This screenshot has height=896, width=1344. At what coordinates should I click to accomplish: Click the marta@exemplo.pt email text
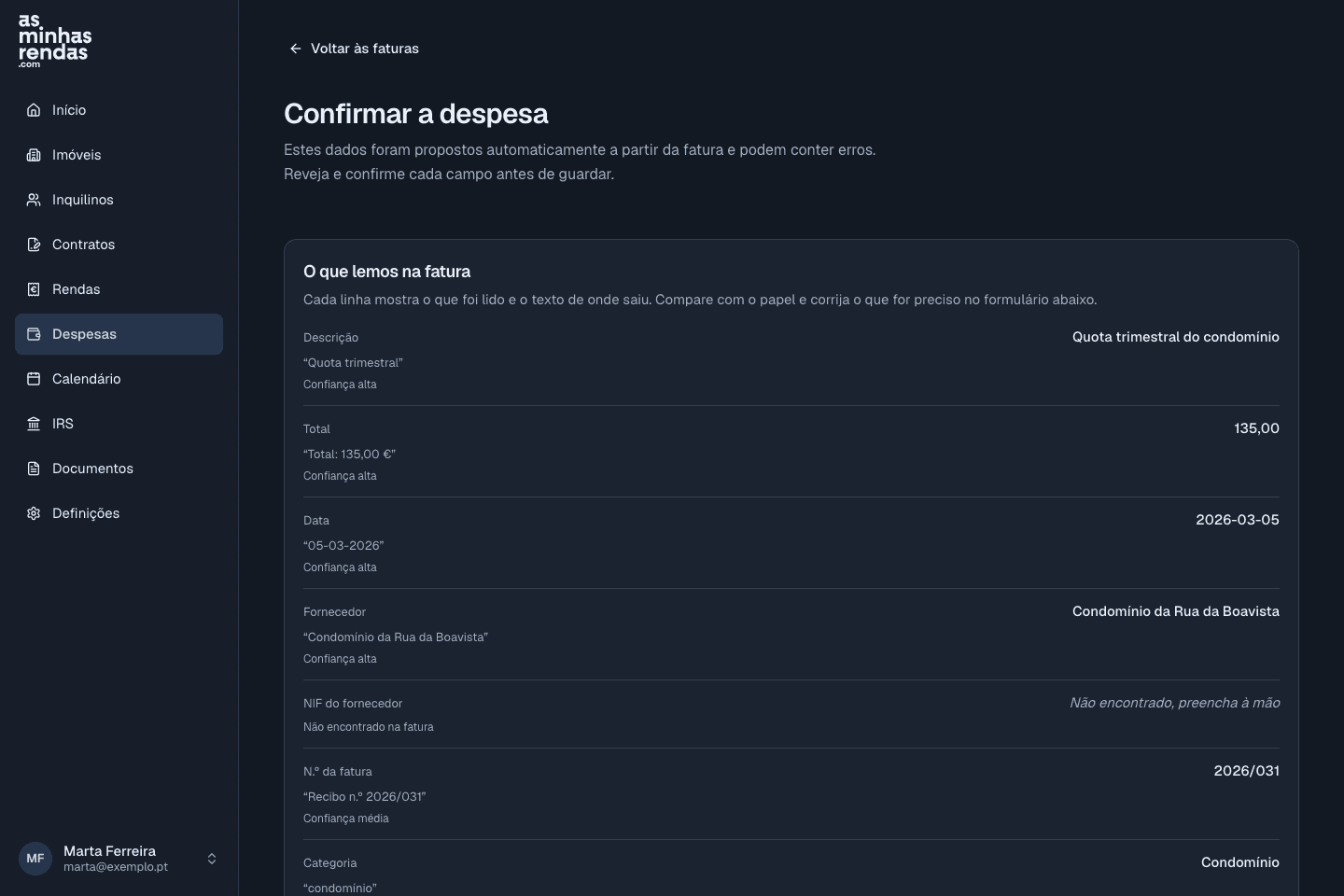pyautogui.click(x=116, y=867)
